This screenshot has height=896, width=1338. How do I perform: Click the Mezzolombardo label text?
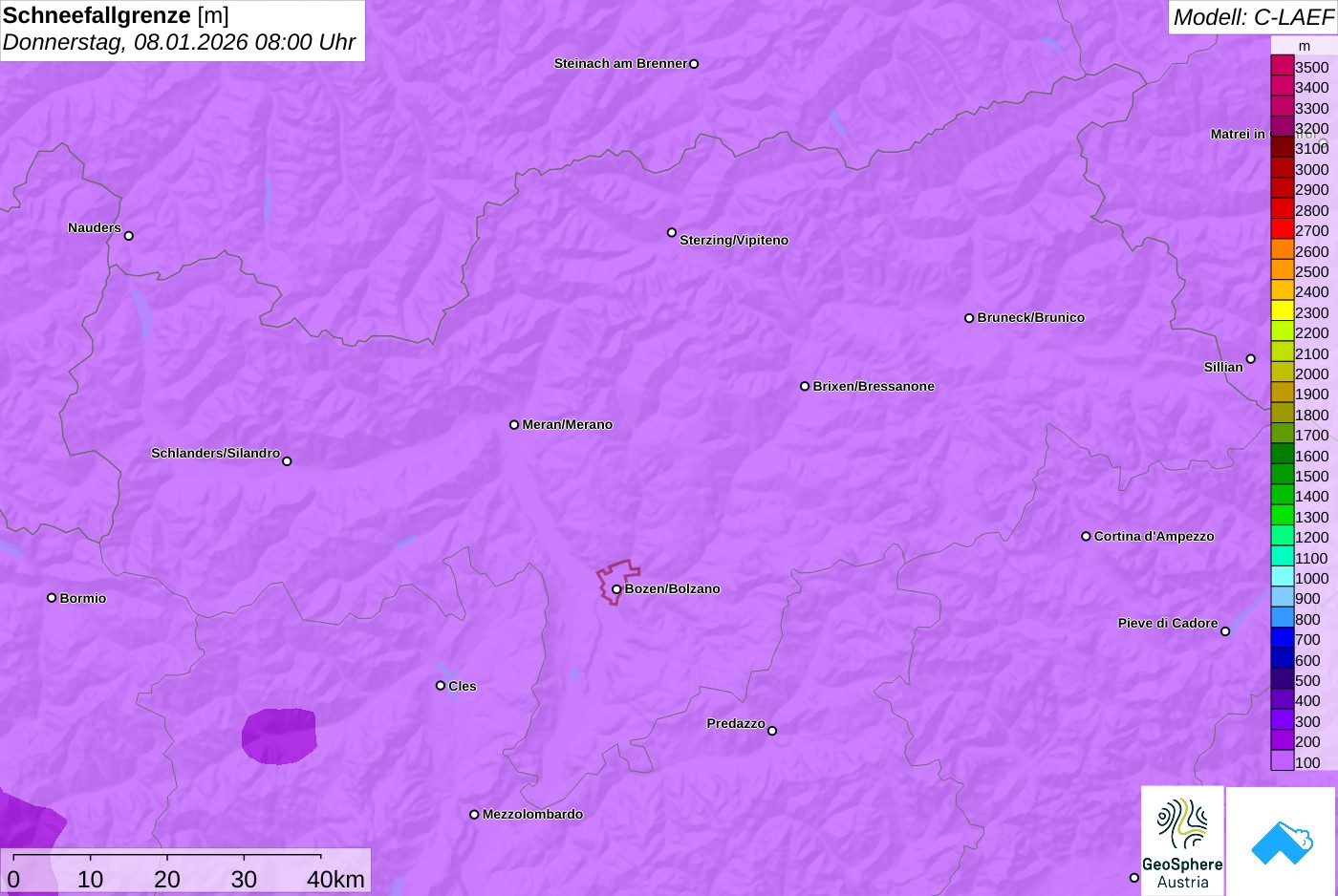tap(532, 814)
